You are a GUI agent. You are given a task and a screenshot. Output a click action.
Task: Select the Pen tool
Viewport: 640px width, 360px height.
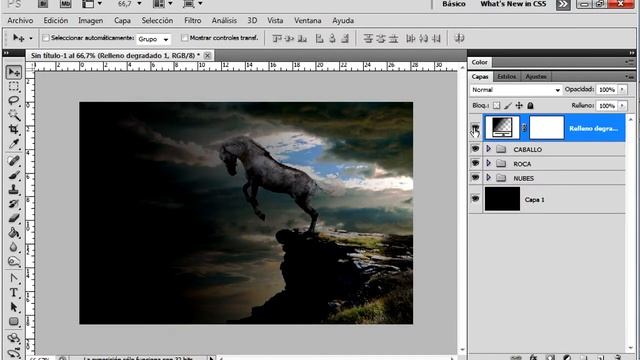tap(14, 278)
